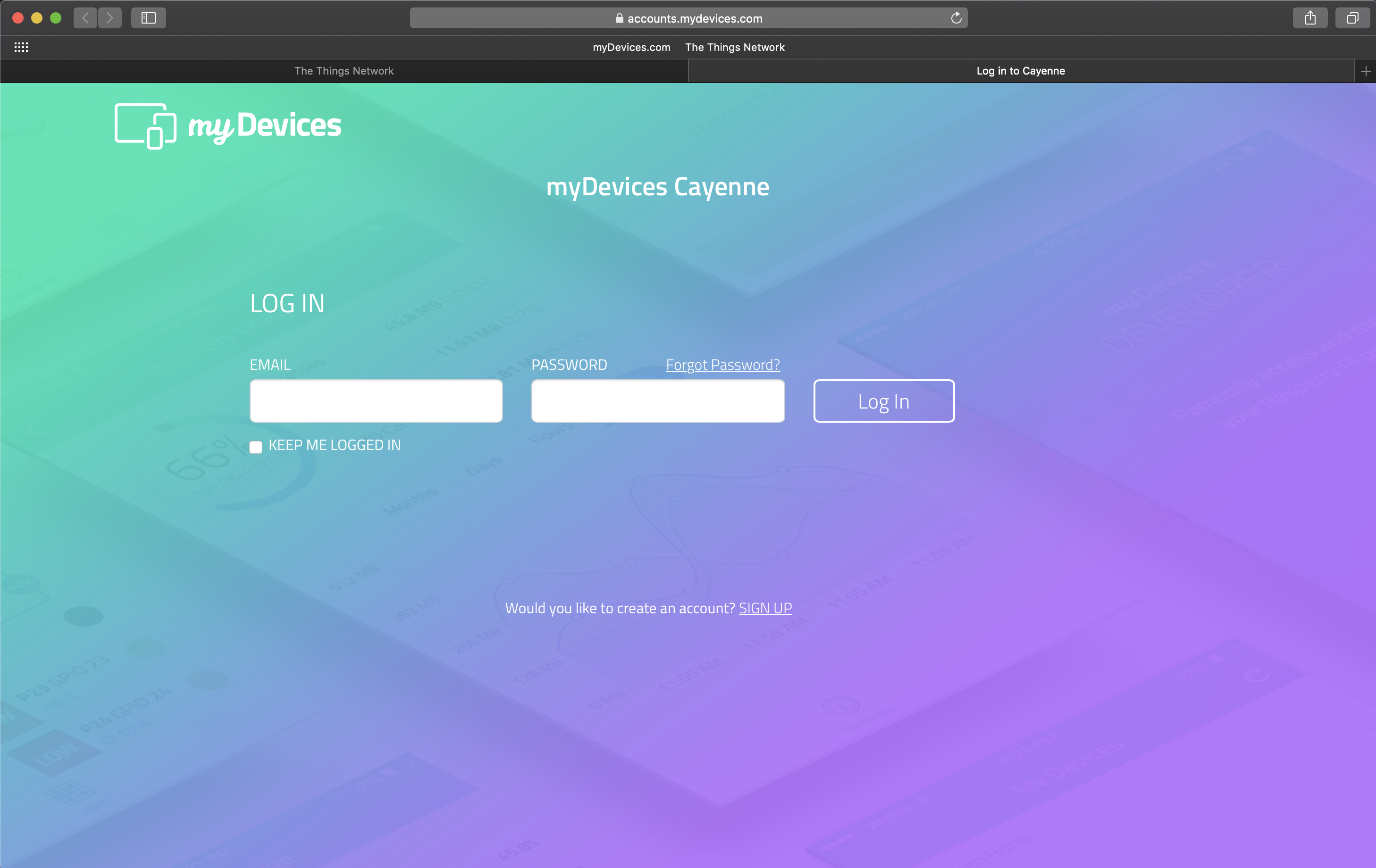Viewport: 1376px width, 868px height.
Task: Go back with Safari's back arrow
Action: point(85,18)
